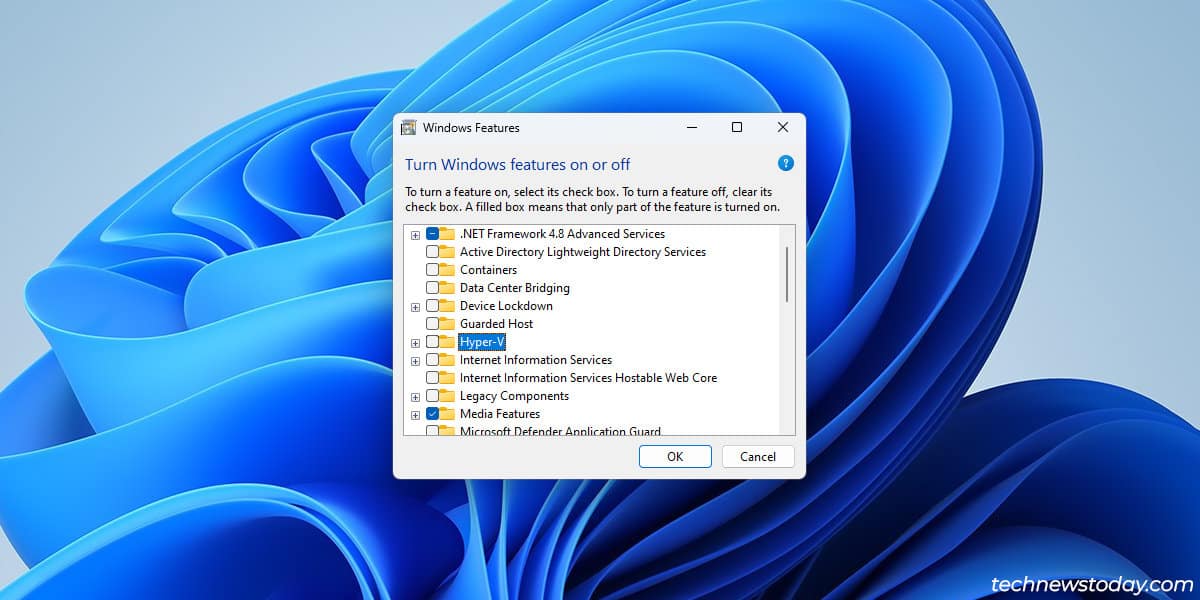The width and height of the screenshot is (1200, 600).
Task: Select the Containers label
Action: click(488, 270)
